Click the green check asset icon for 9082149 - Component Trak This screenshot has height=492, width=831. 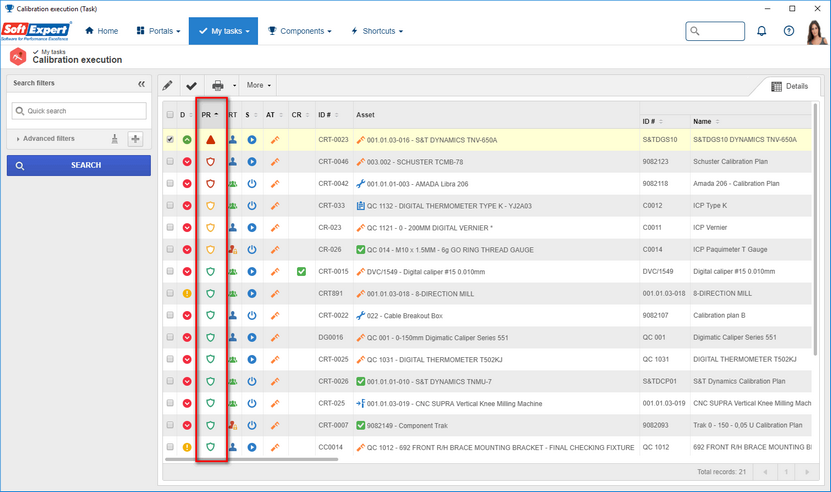pos(361,425)
